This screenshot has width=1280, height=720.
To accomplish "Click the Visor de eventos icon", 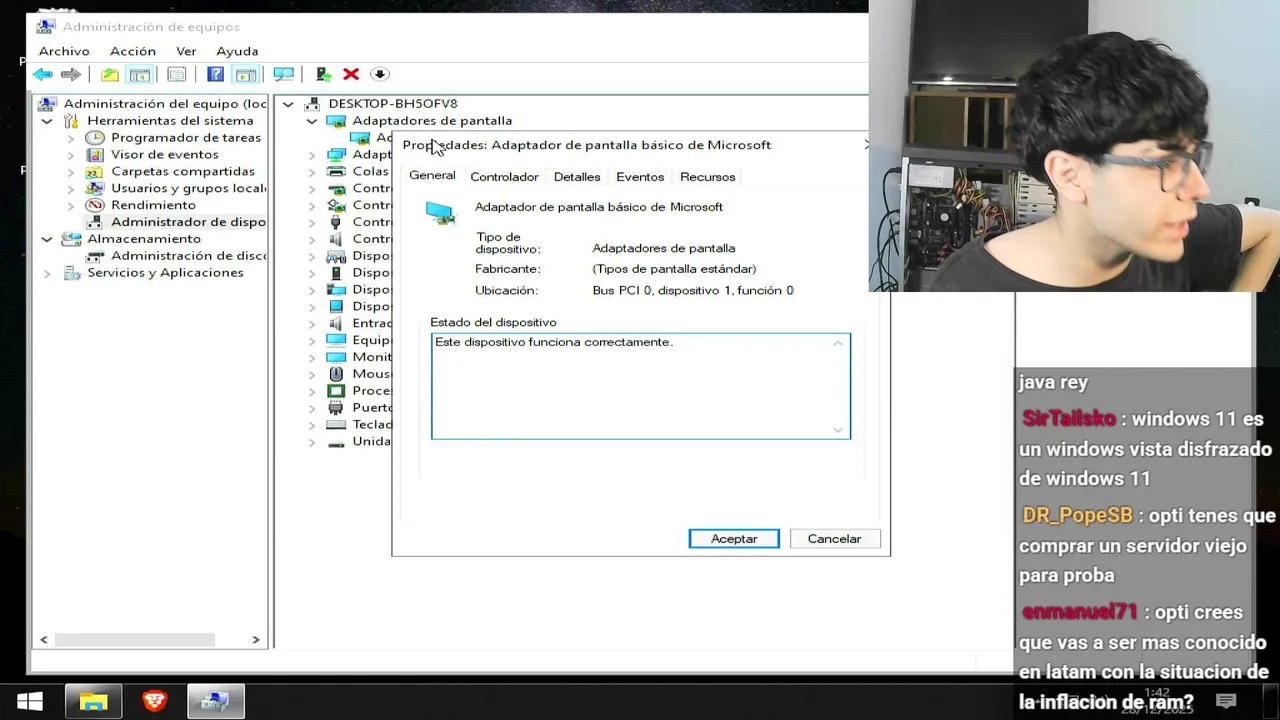I will click(95, 154).
